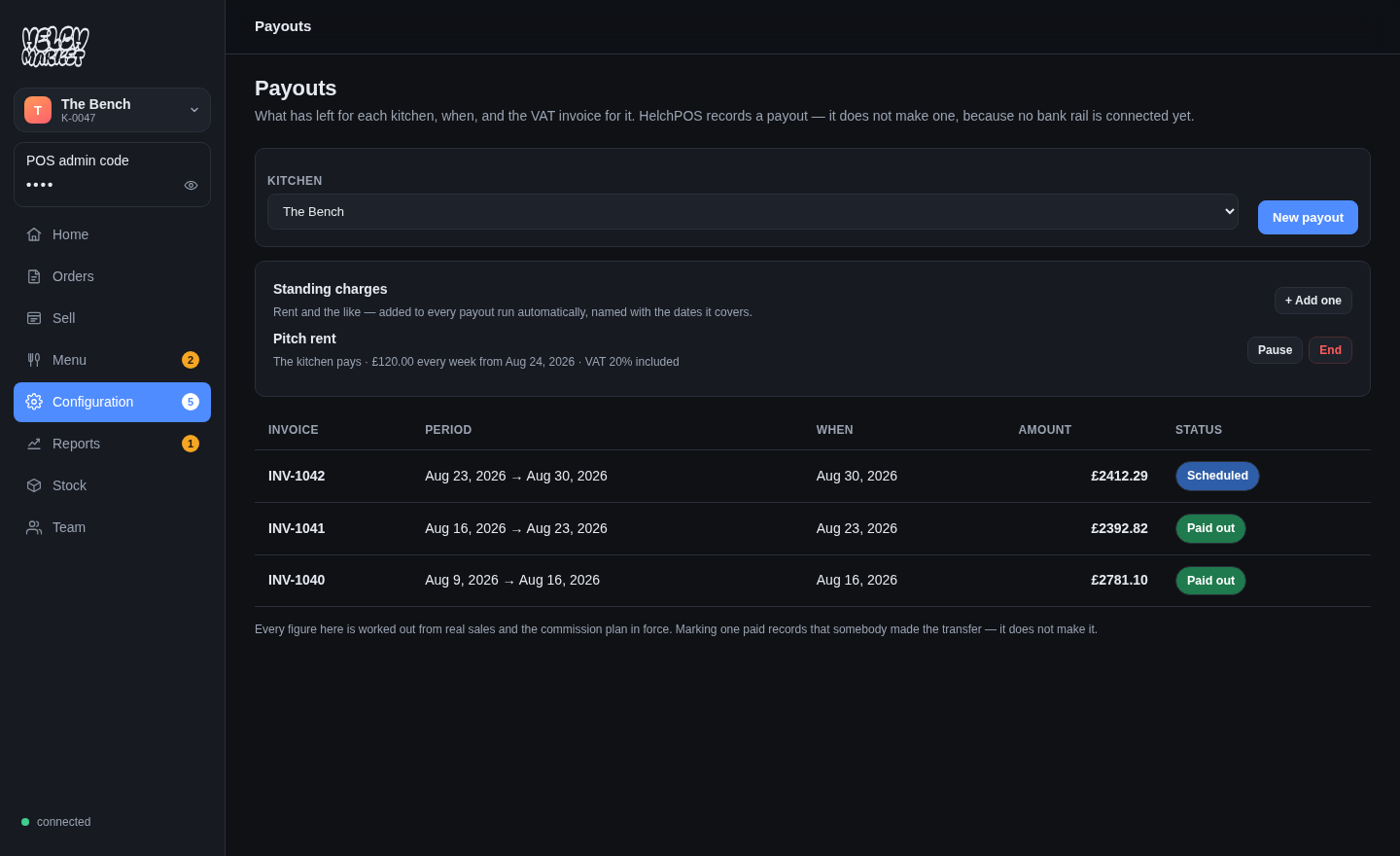Screen dimensions: 1400x856
Task: Click amount £2781.10
Action: (1119, 580)
